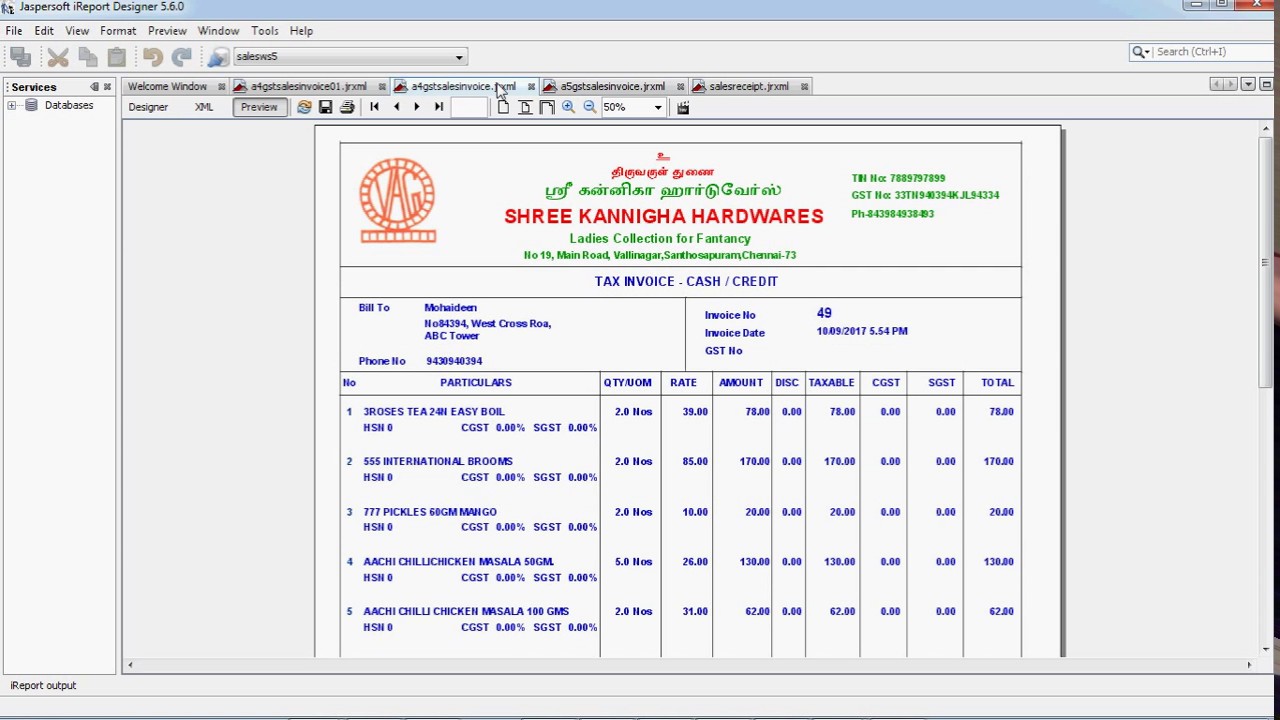The width and height of the screenshot is (1280, 720).
Task: Click the vertical scrollbar of the preview
Action: click(x=1266, y=262)
